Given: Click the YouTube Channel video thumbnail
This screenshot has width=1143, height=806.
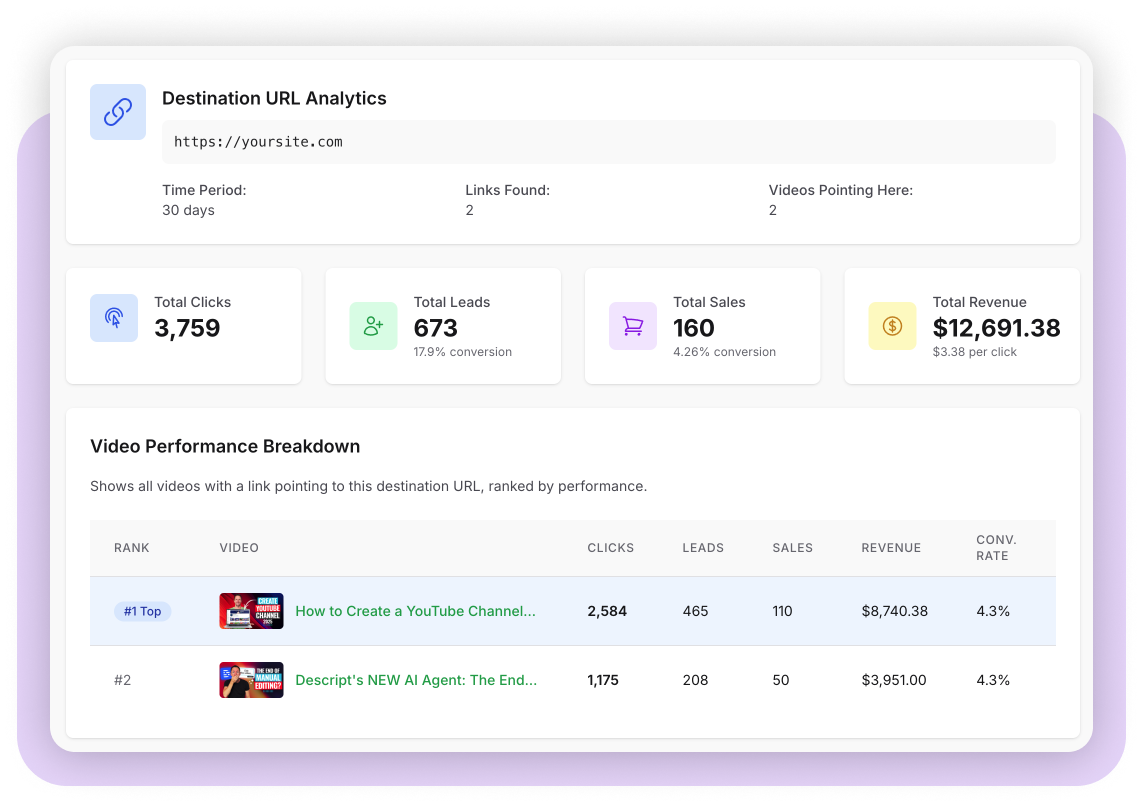Looking at the screenshot, I should tap(251, 611).
